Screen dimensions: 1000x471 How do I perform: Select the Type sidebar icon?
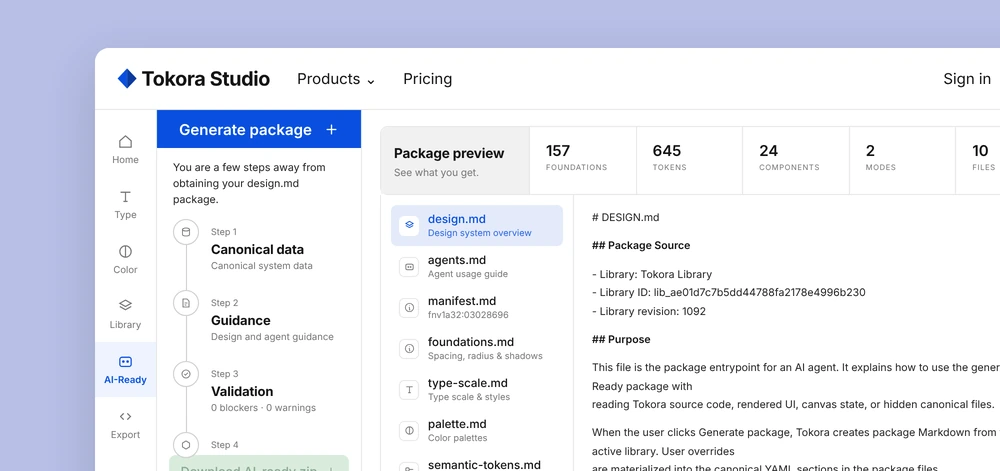[x=126, y=196]
